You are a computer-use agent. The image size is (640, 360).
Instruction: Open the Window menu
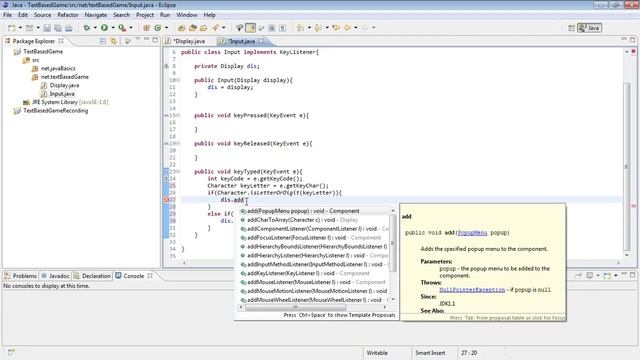pyautogui.click(x=187, y=15)
